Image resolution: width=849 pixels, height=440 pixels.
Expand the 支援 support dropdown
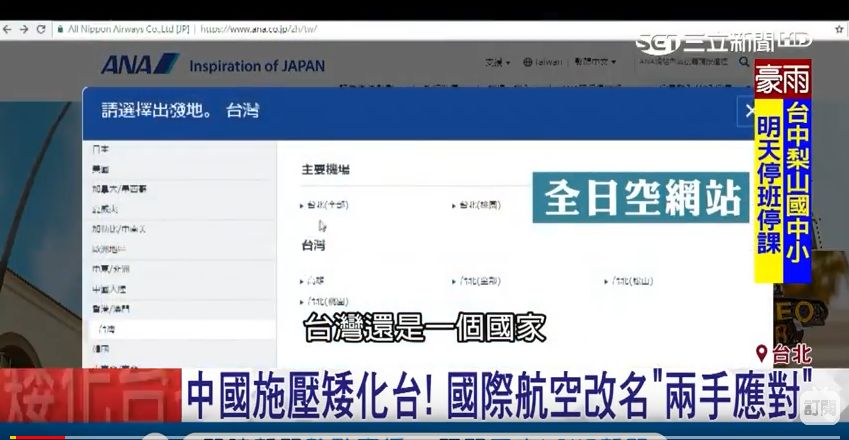pos(498,62)
